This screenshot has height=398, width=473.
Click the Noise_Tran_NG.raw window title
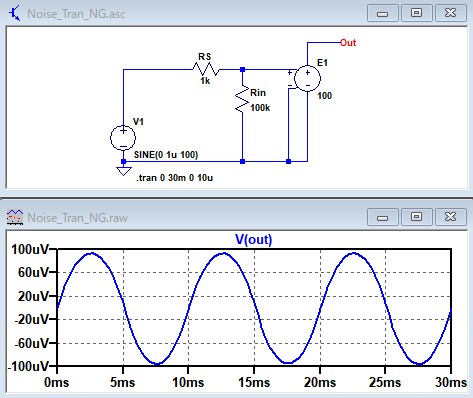77,218
